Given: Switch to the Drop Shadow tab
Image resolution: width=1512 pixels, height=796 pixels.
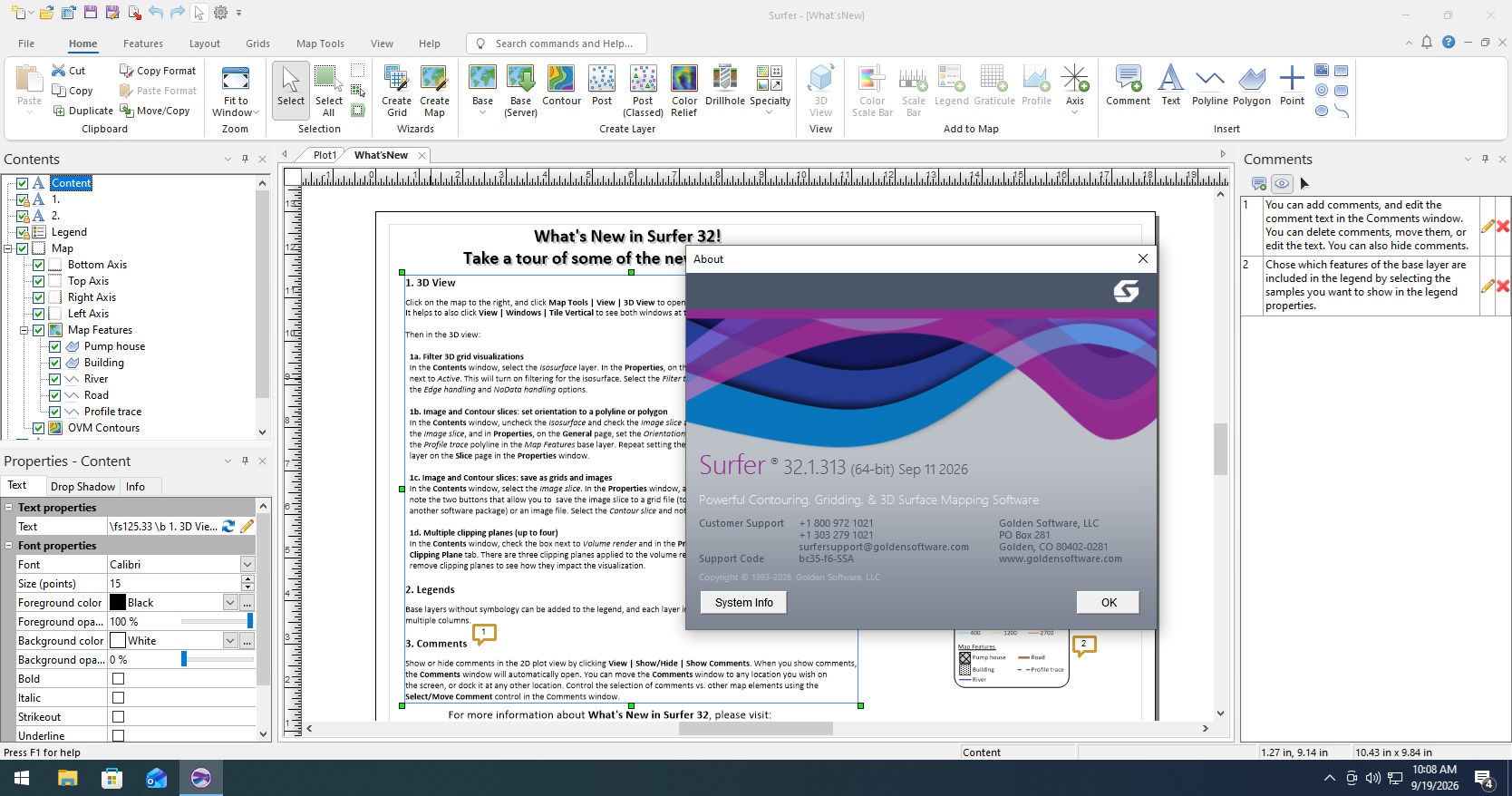Looking at the screenshot, I should click(x=82, y=486).
